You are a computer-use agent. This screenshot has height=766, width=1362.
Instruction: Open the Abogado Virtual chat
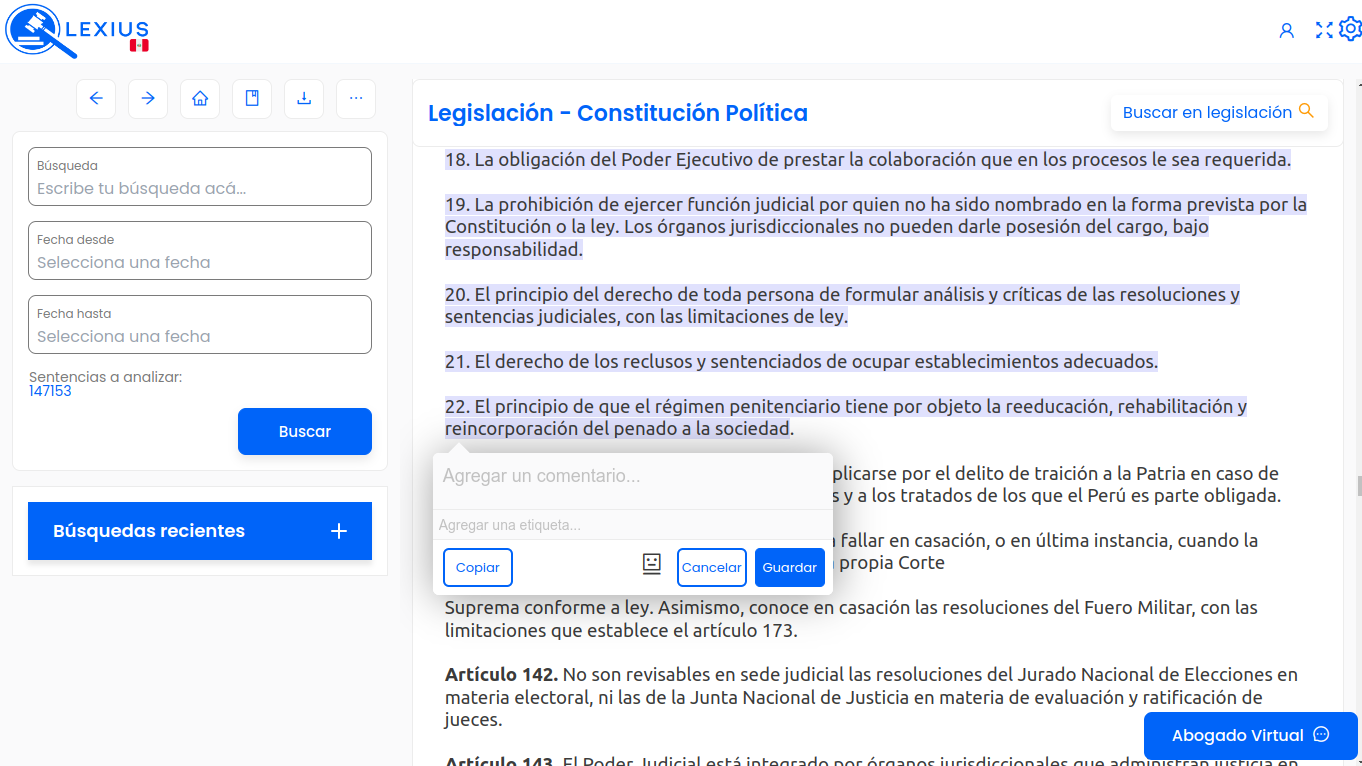[1250, 736]
